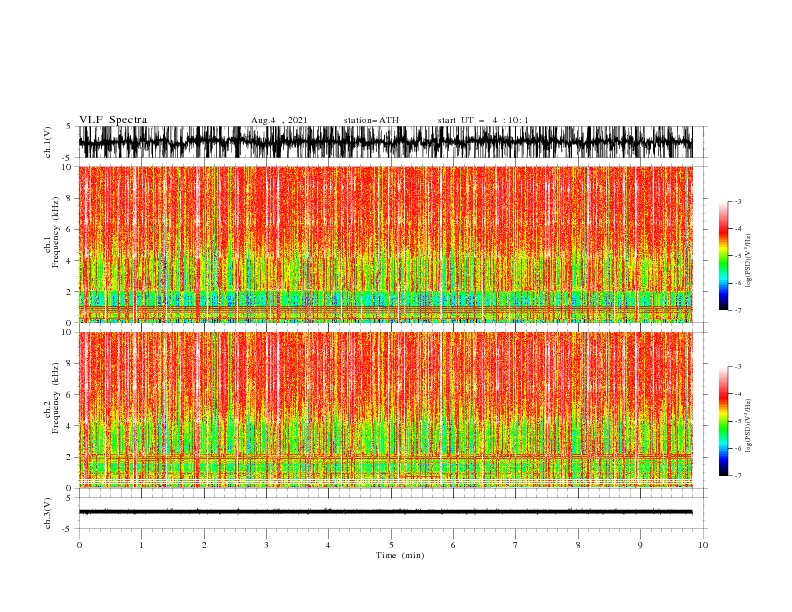Click the "-3" label on the ch.2 colorbar
792x612 pixels.
point(738,367)
